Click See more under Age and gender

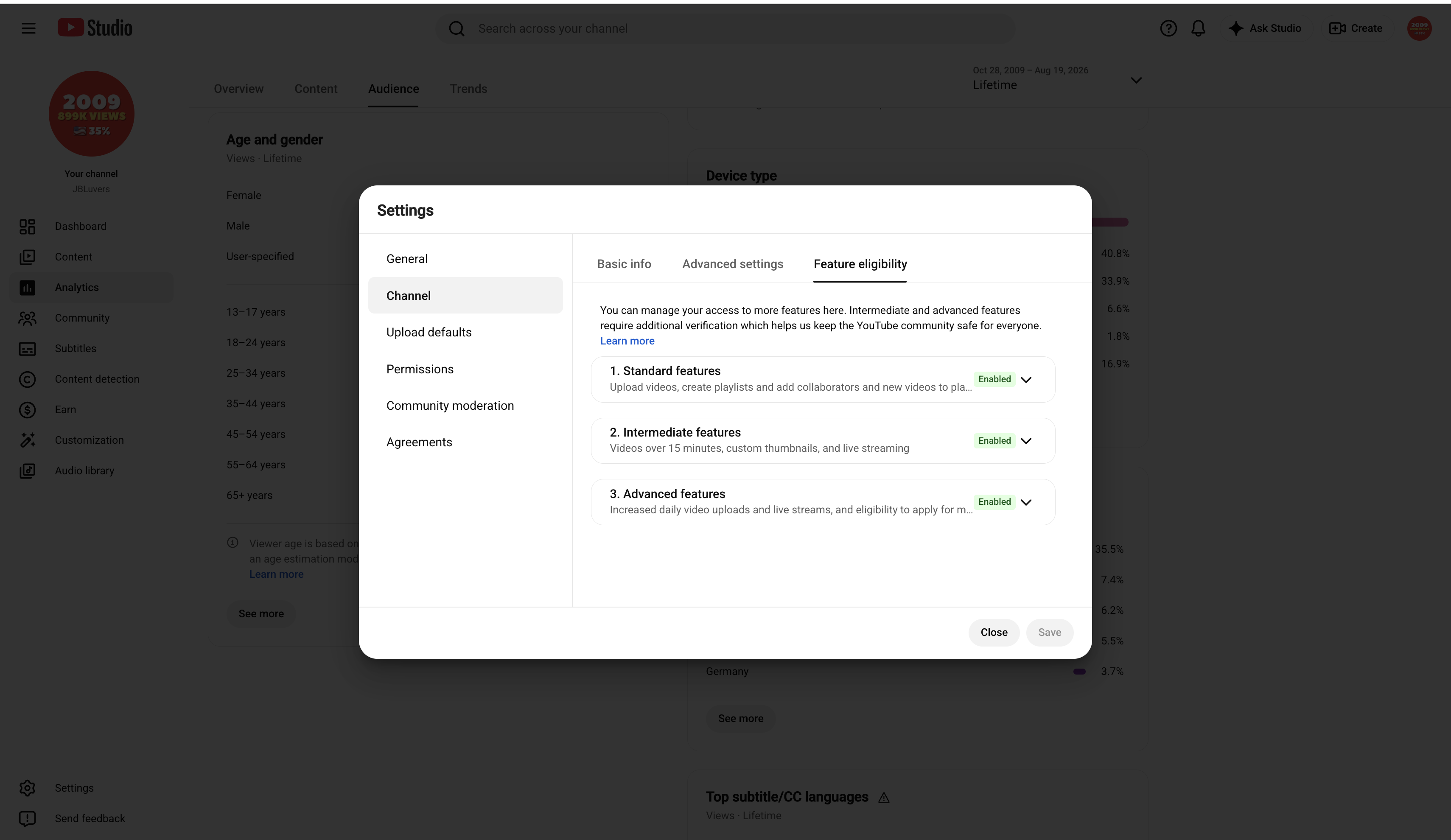261,614
